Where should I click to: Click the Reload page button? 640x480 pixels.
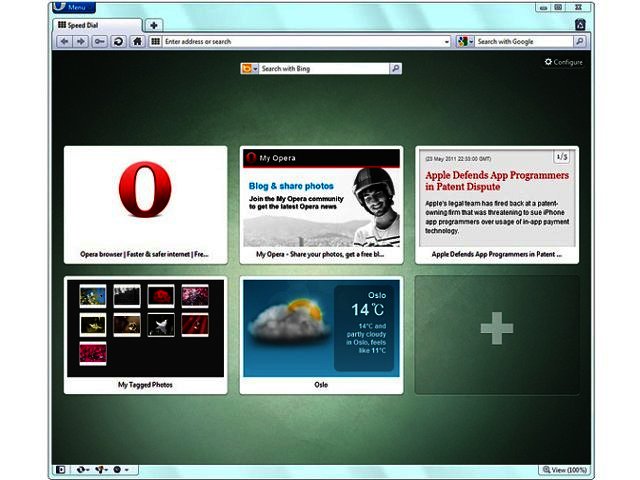pyautogui.click(x=118, y=42)
